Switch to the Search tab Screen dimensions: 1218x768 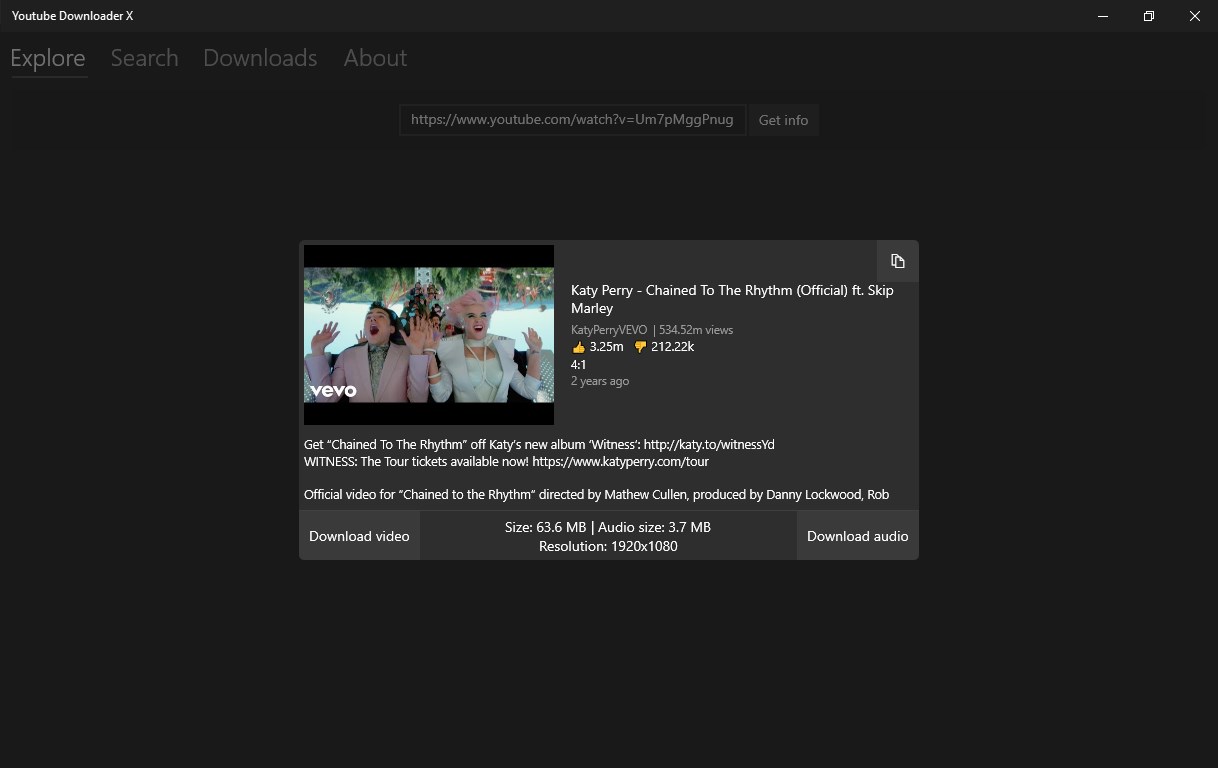coord(144,58)
